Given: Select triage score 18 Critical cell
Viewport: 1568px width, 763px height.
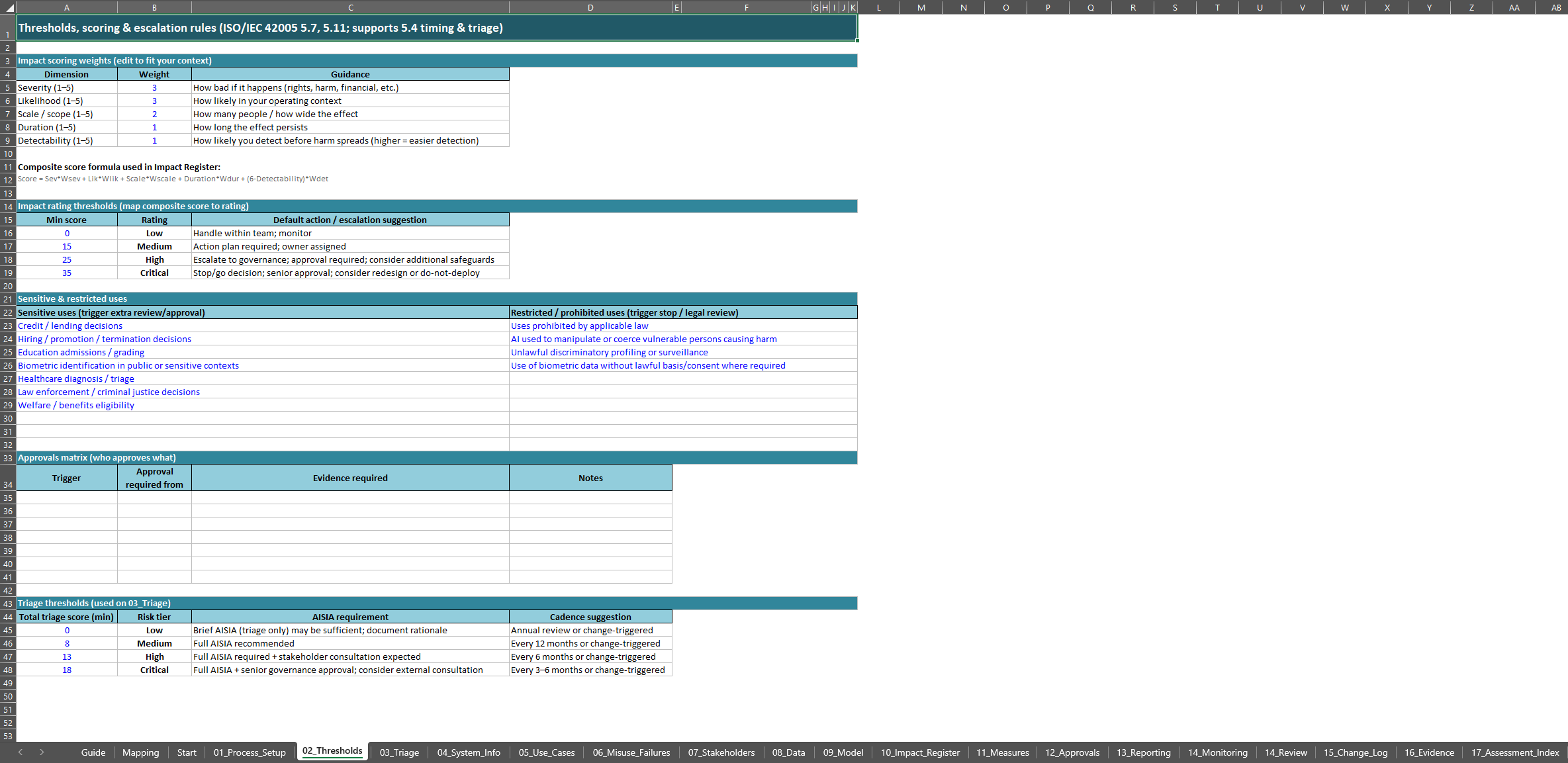Looking at the screenshot, I should tap(67, 670).
